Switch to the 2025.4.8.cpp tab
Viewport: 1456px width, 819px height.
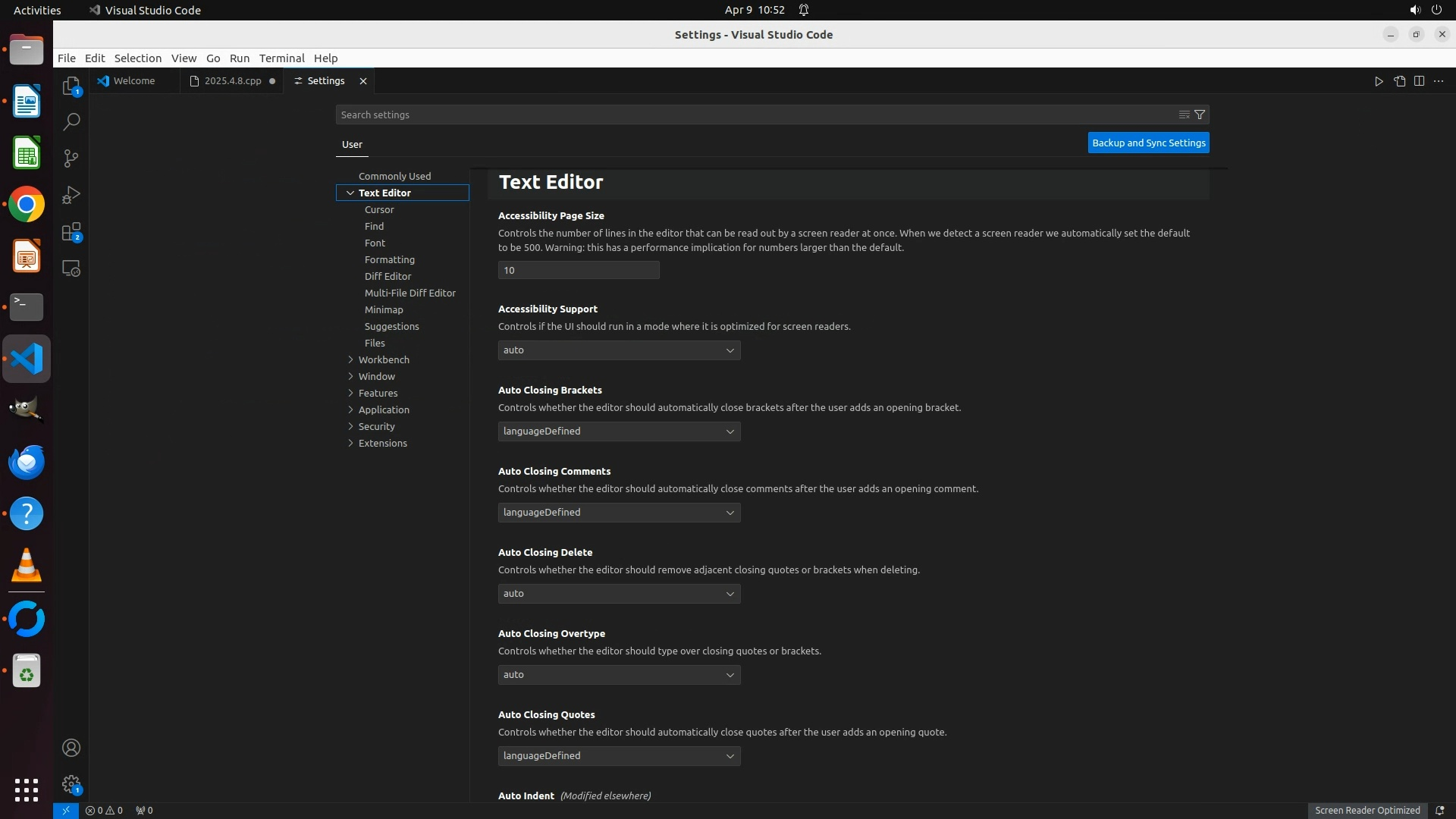pyautogui.click(x=232, y=81)
